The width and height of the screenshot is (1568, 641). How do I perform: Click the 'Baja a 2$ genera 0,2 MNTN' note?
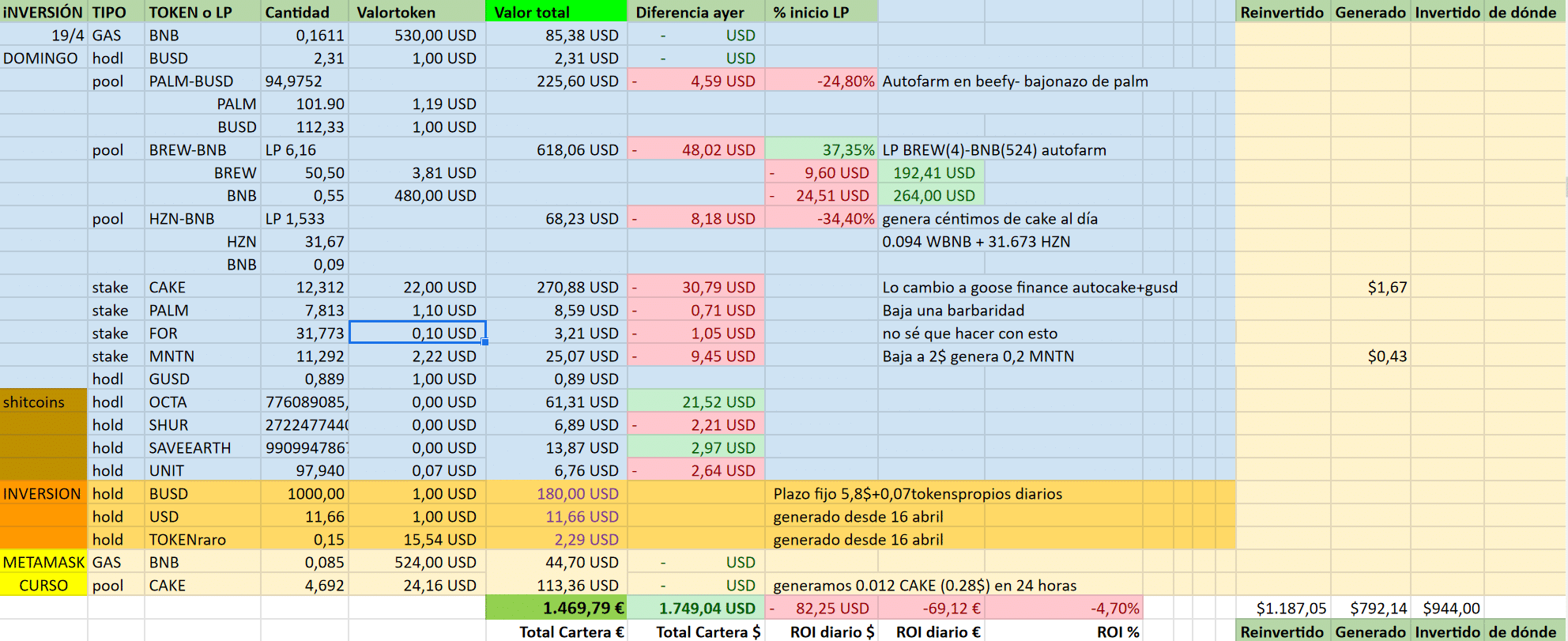[x=978, y=356]
